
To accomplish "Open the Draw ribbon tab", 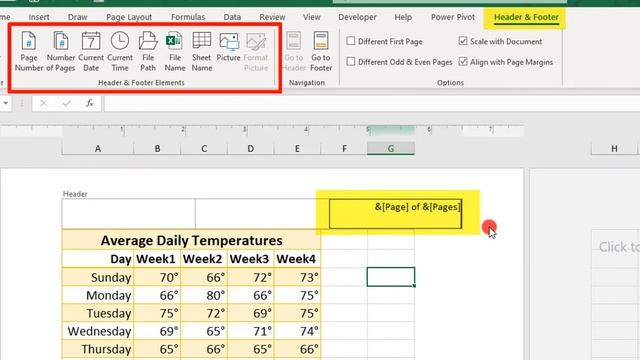I will point(78,17).
